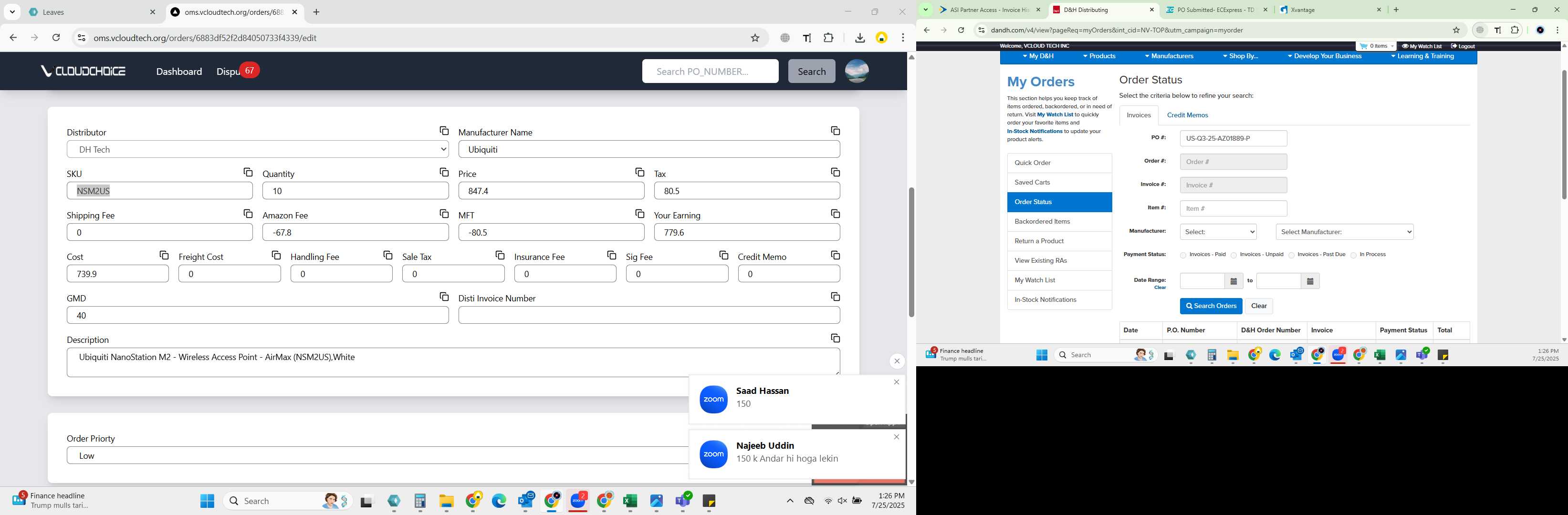Copy the Amazon Fee value
Screen dimensions: 1568x515
444,214
